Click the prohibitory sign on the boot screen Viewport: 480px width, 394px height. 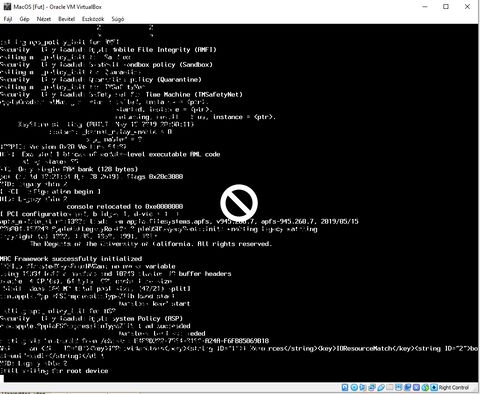(239, 203)
